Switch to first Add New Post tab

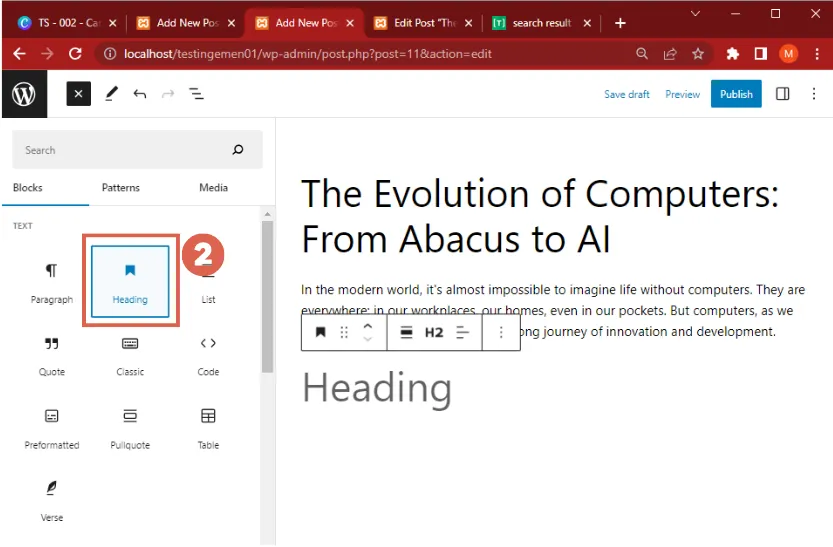tap(186, 23)
